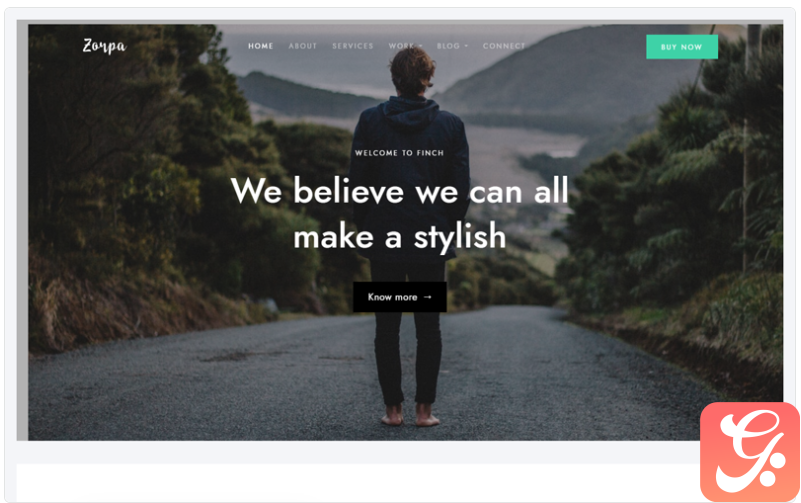801x503 pixels.
Task: Click the Zorpa script logo
Action: click(x=104, y=46)
